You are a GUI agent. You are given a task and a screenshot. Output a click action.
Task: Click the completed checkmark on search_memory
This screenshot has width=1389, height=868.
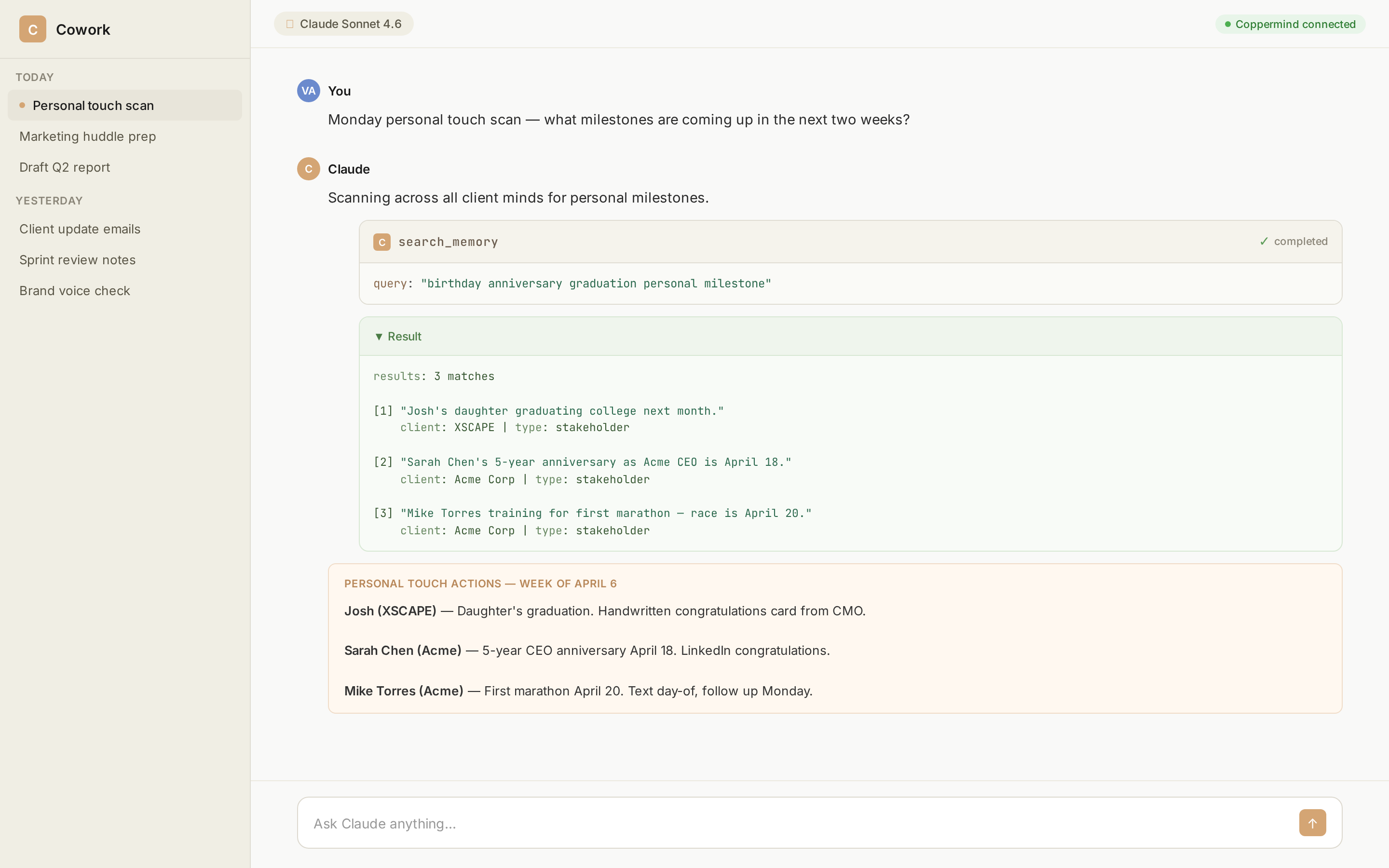click(x=1263, y=242)
